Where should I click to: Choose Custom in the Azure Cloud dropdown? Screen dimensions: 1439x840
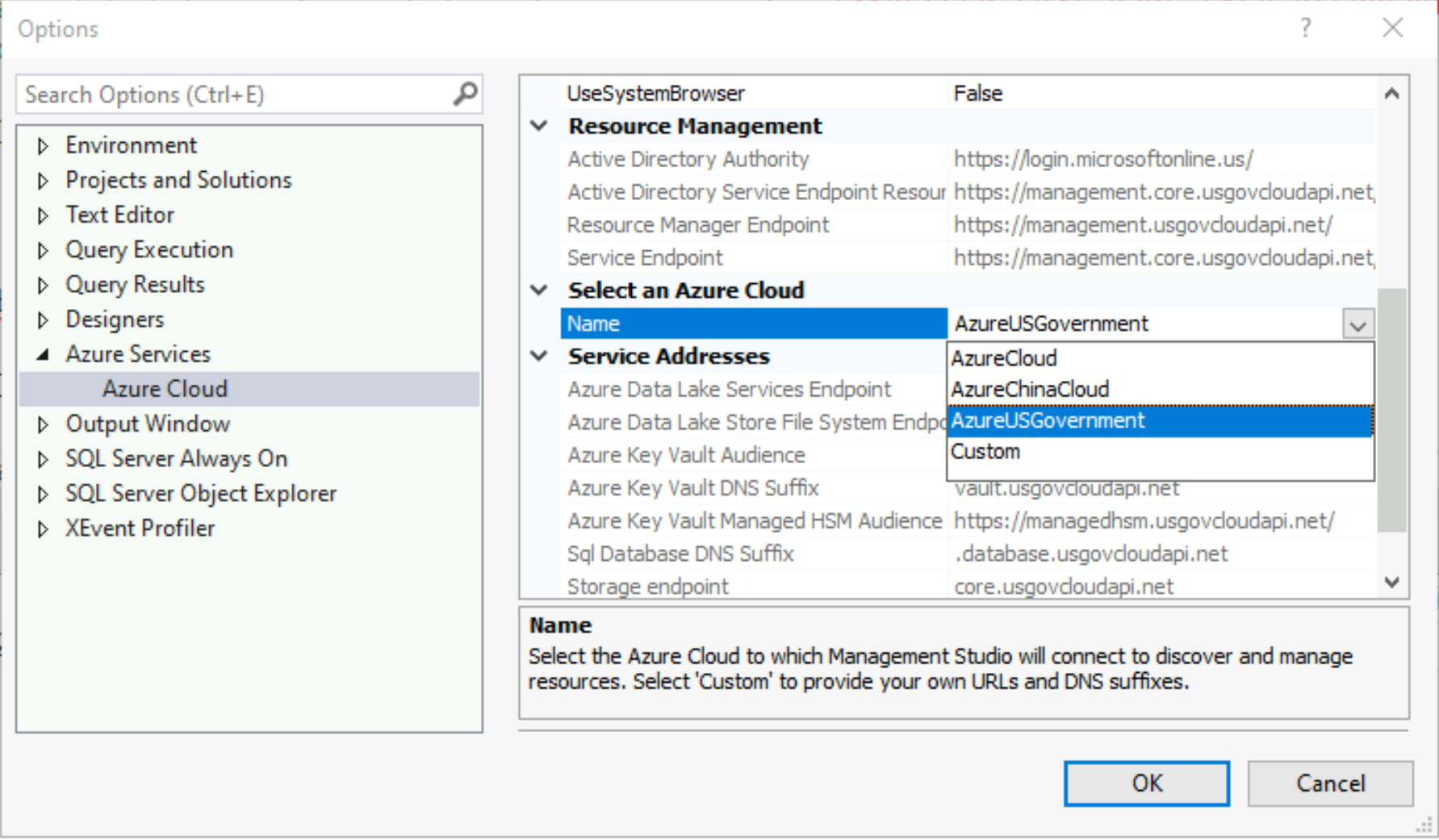(x=985, y=451)
